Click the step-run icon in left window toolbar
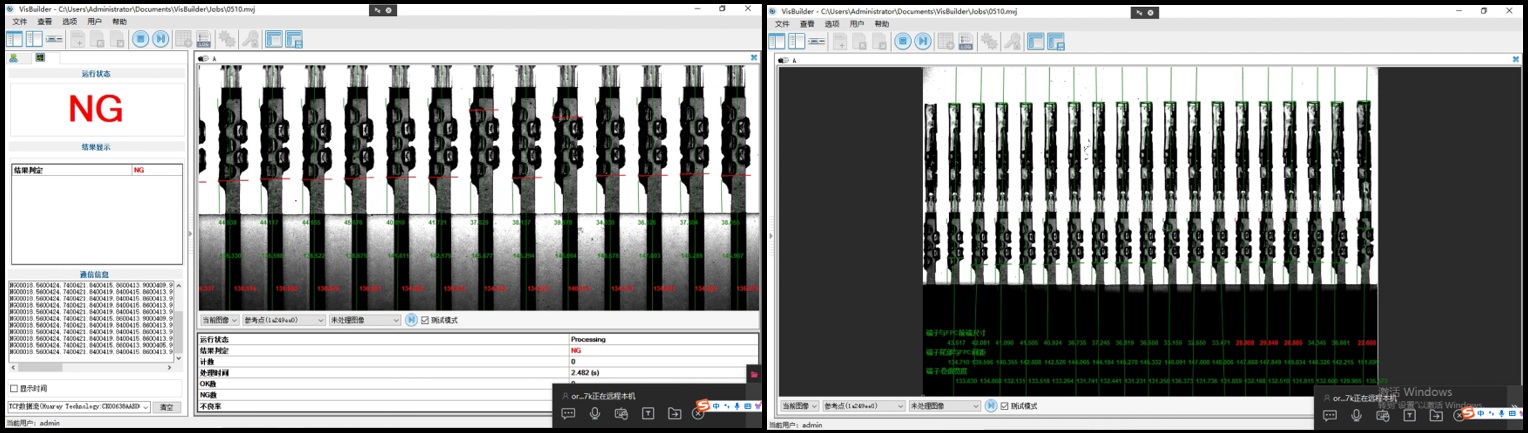Image resolution: width=1528 pixels, height=433 pixels. coord(160,39)
